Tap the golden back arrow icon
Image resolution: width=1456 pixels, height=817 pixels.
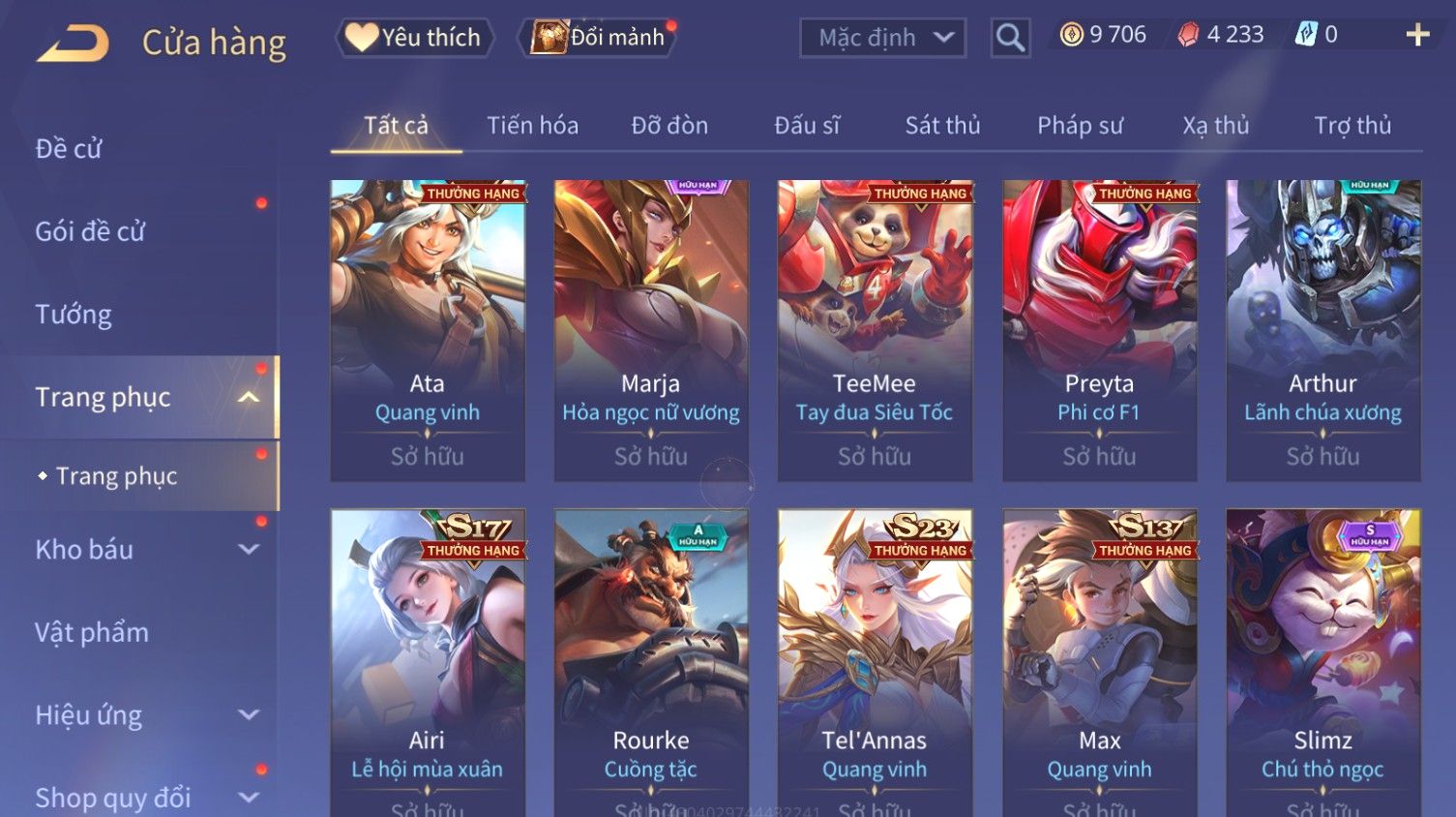coord(73,44)
